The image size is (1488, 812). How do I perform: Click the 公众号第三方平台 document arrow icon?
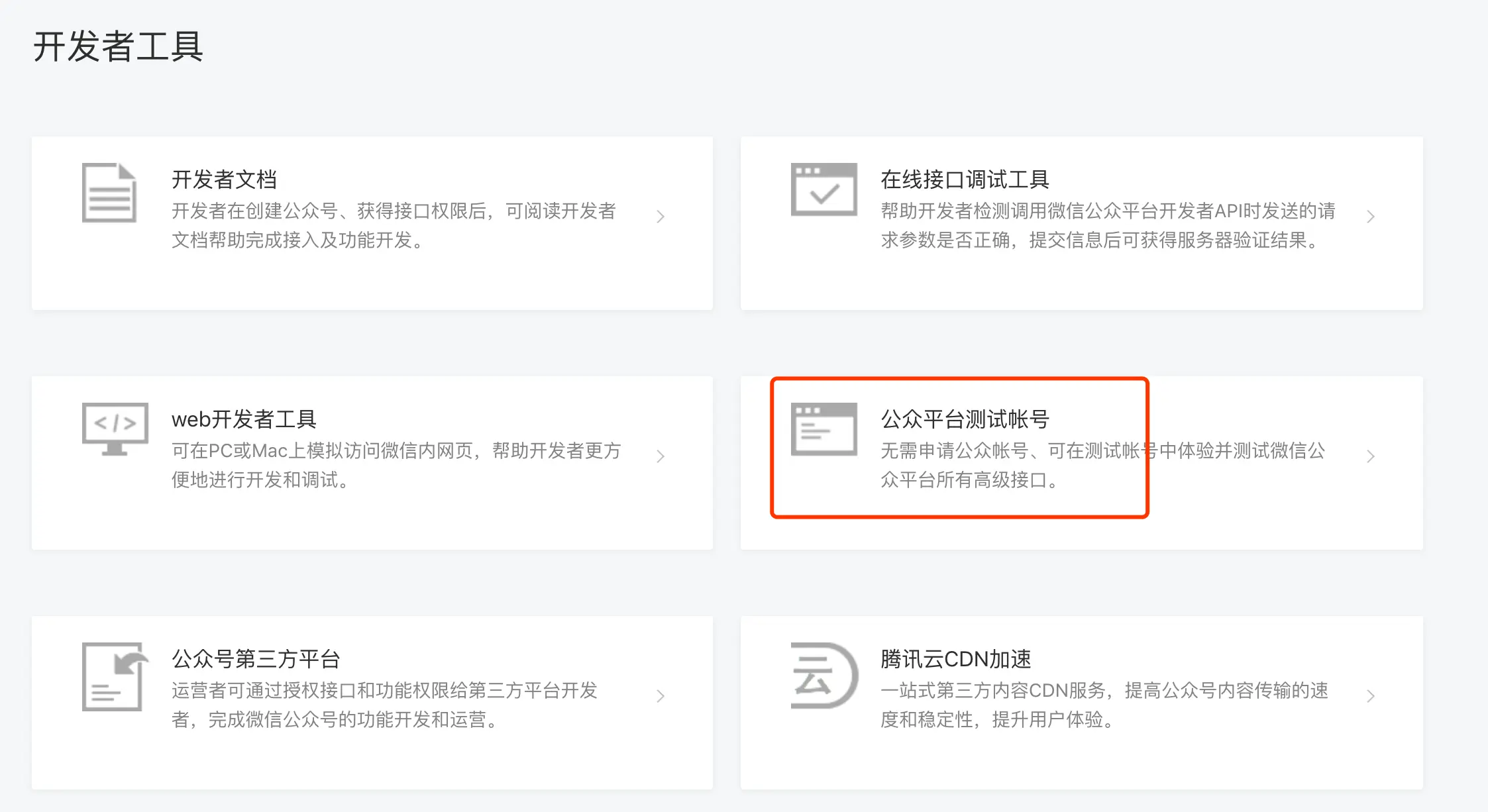[114, 676]
